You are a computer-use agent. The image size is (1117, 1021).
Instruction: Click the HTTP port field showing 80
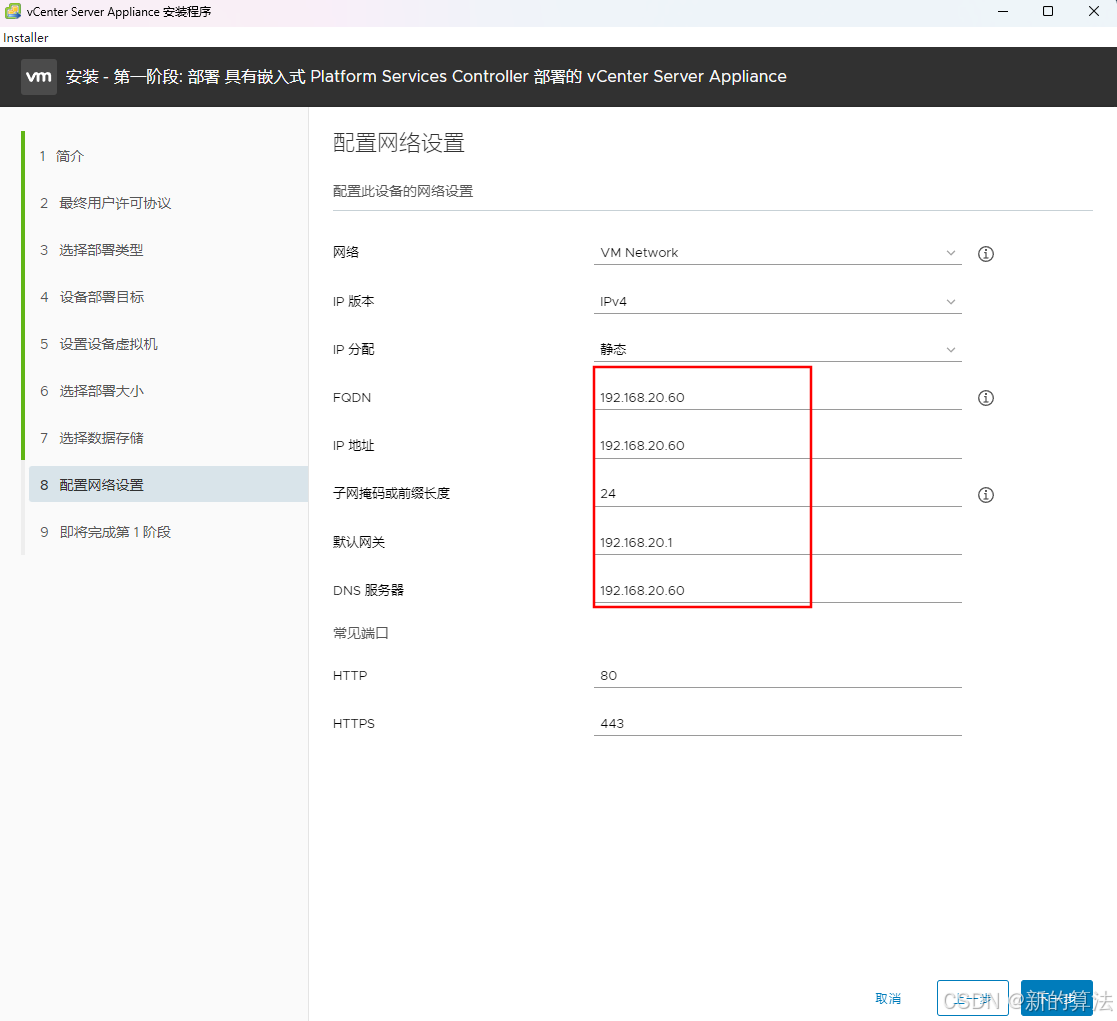click(x=777, y=675)
